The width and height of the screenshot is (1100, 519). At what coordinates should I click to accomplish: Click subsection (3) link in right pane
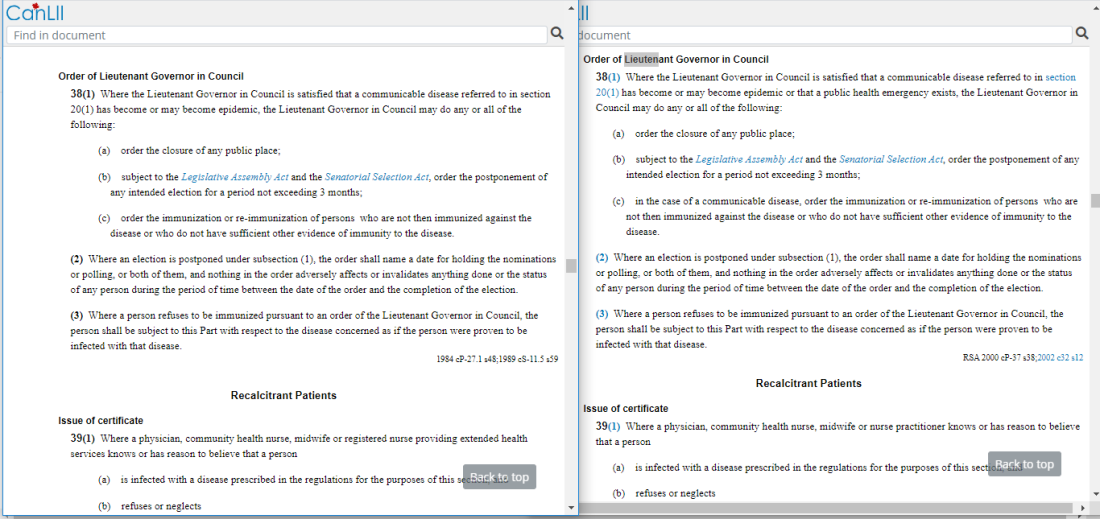(x=602, y=314)
